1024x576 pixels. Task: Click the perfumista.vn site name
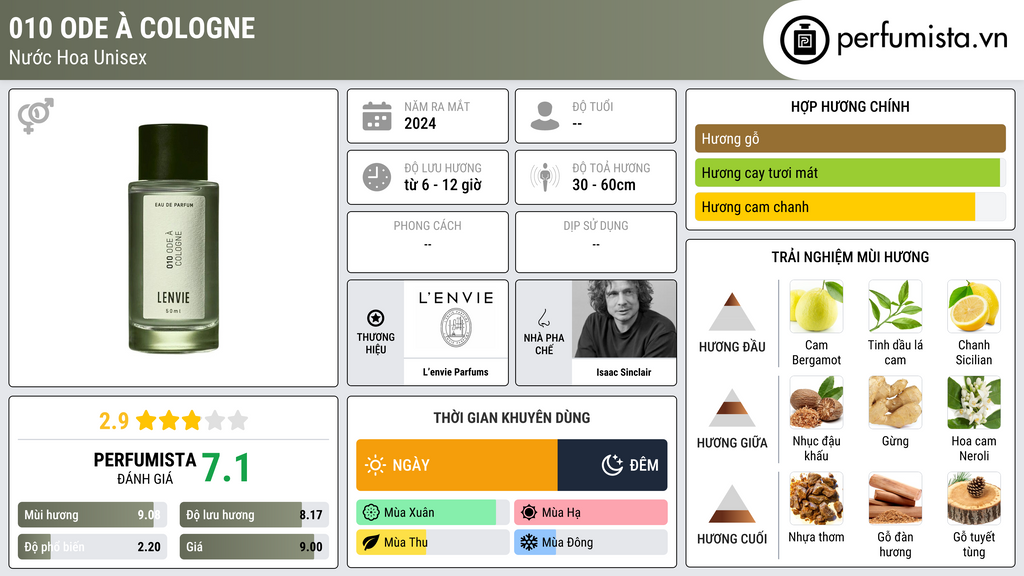(922, 38)
